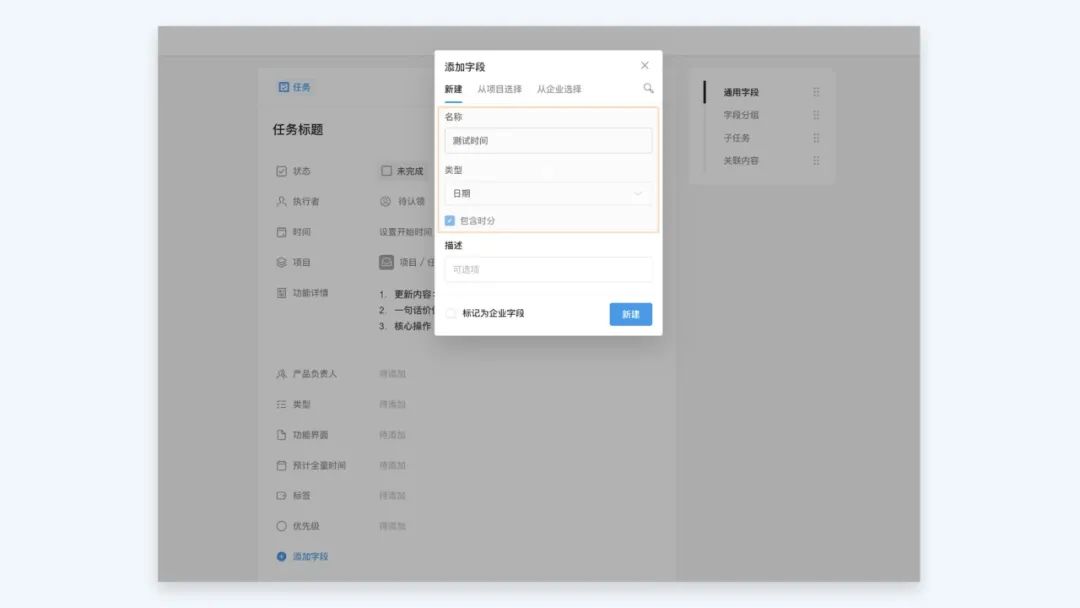Image resolution: width=1080 pixels, height=608 pixels.
Task: Click the search icon in the dialog
Action: [648, 88]
